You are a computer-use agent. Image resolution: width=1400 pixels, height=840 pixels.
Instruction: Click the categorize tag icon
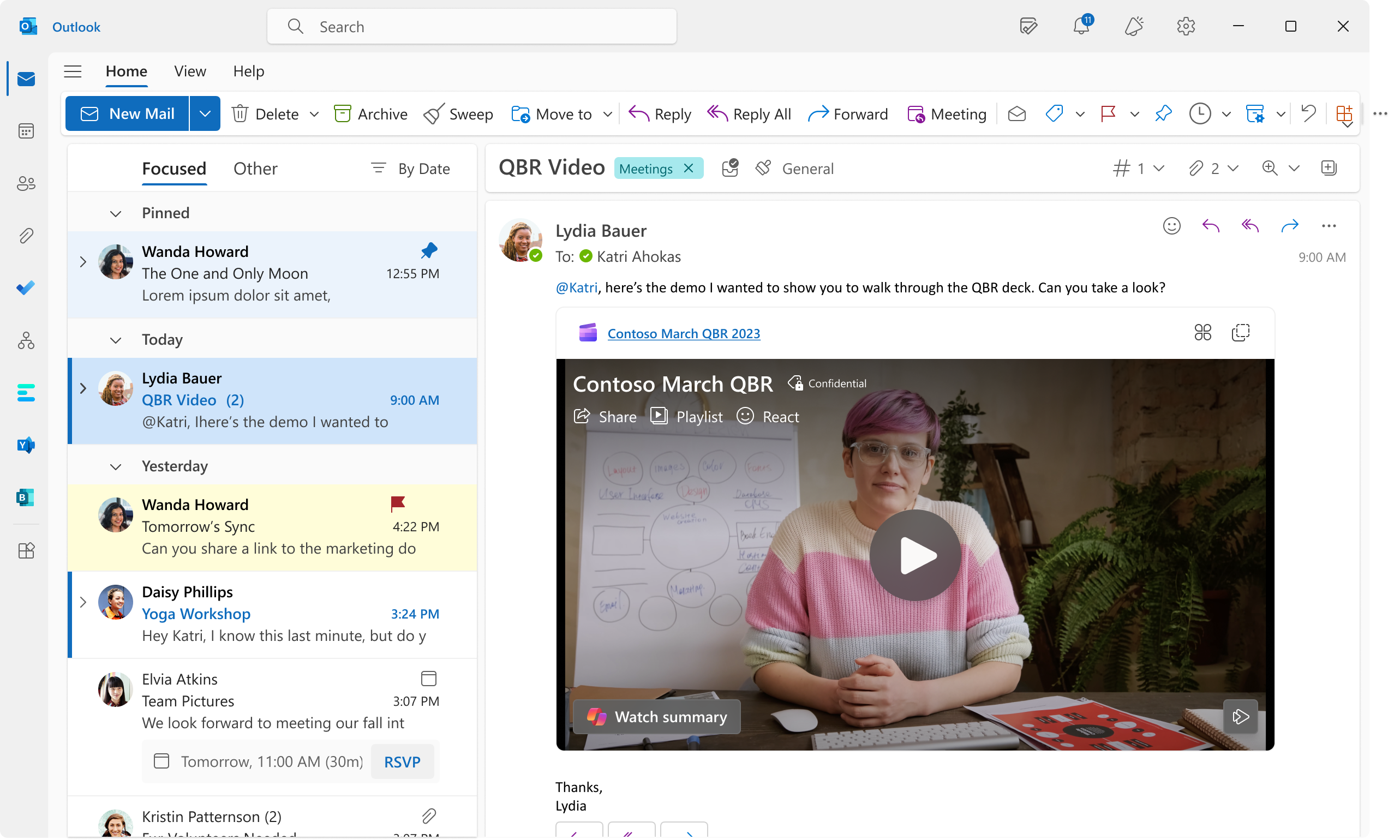[1054, 114]
